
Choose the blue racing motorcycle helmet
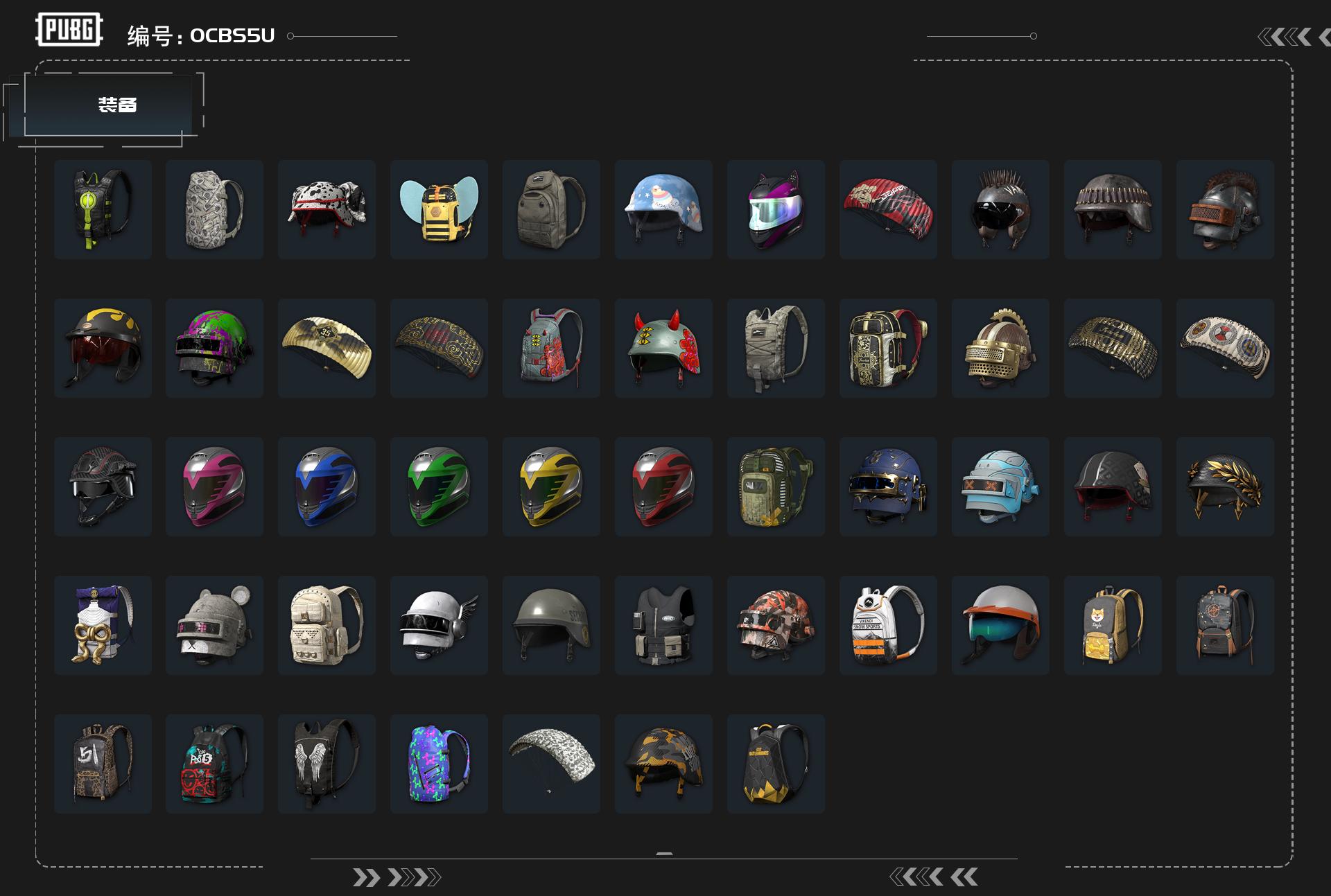click(x=327, y=486)
